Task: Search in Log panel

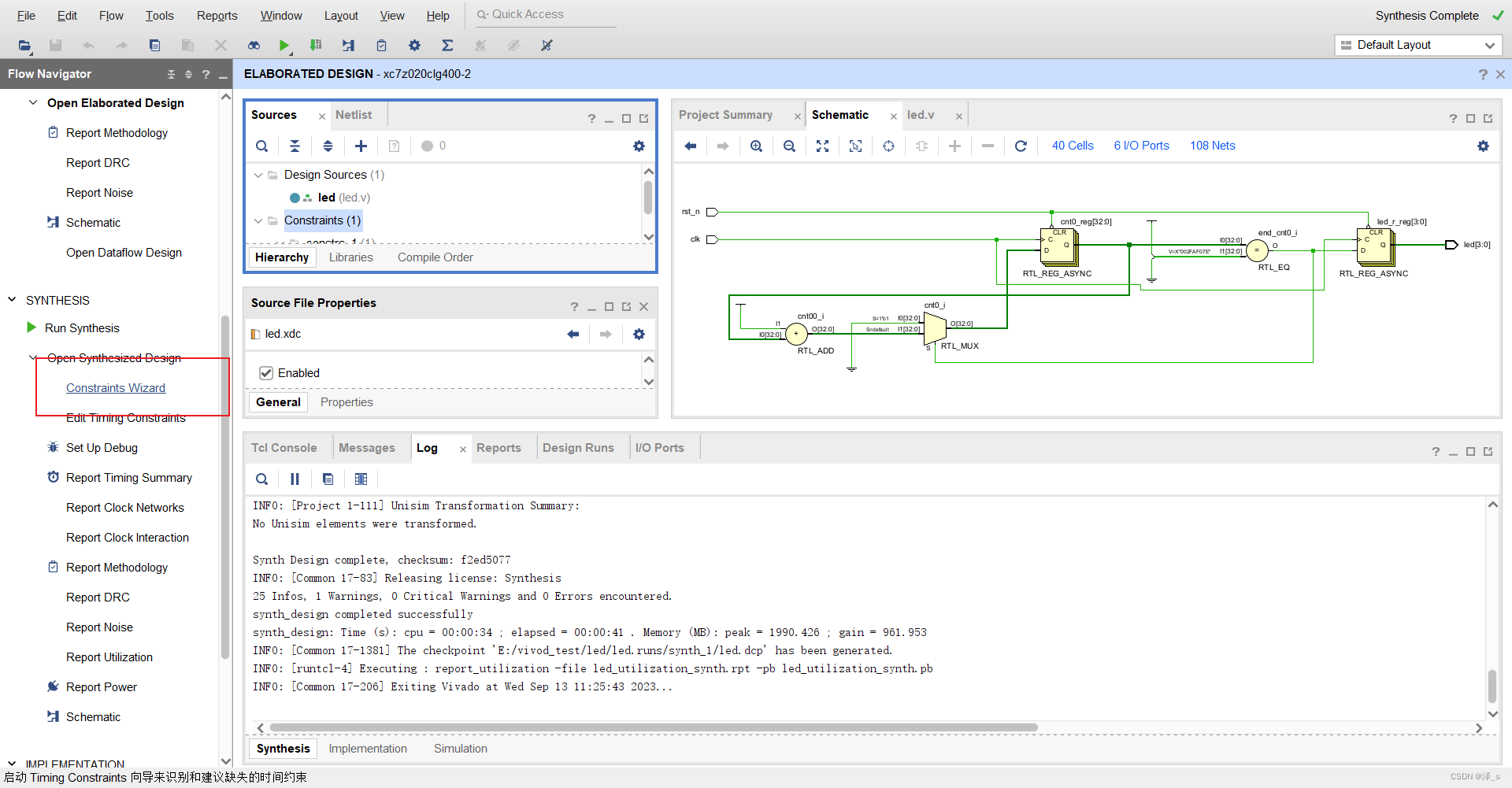Action: point(262,479)
